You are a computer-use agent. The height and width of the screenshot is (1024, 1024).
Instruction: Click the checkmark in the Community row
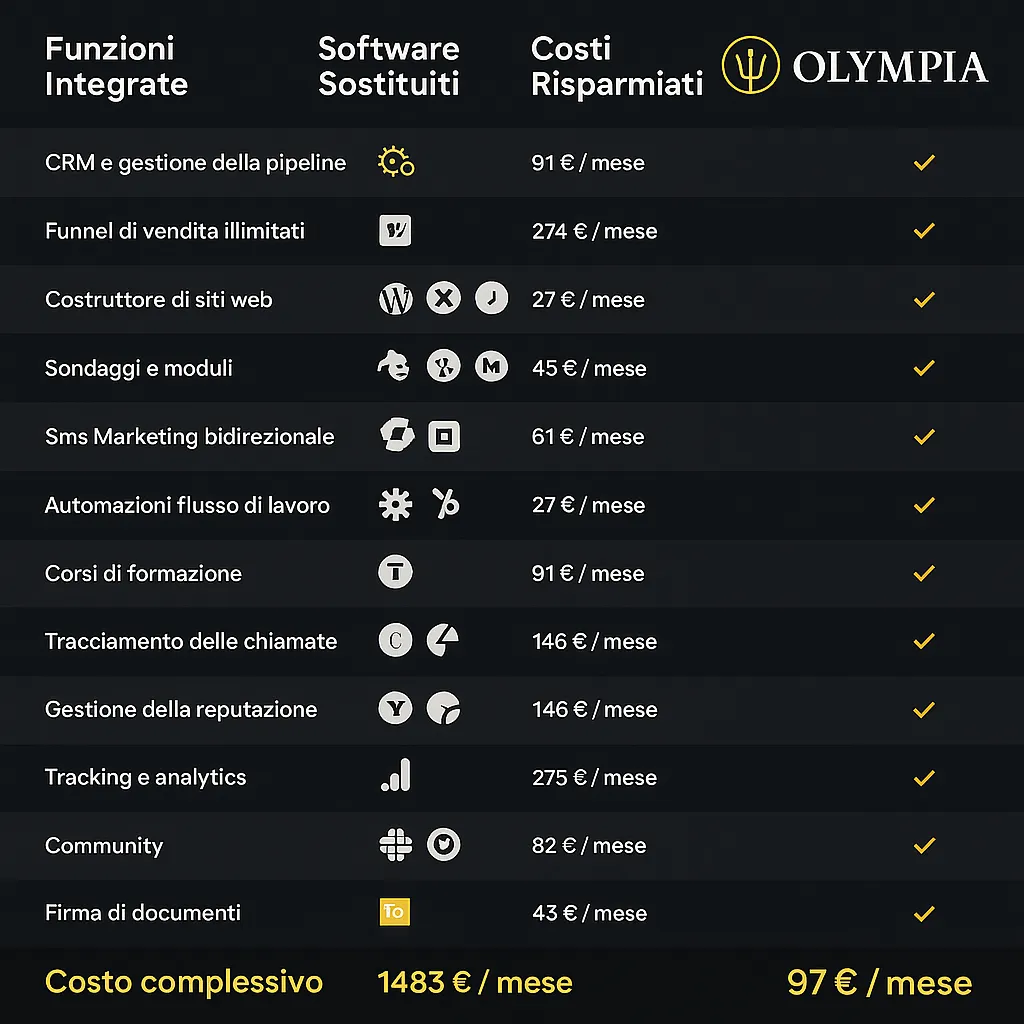[924, 845]
